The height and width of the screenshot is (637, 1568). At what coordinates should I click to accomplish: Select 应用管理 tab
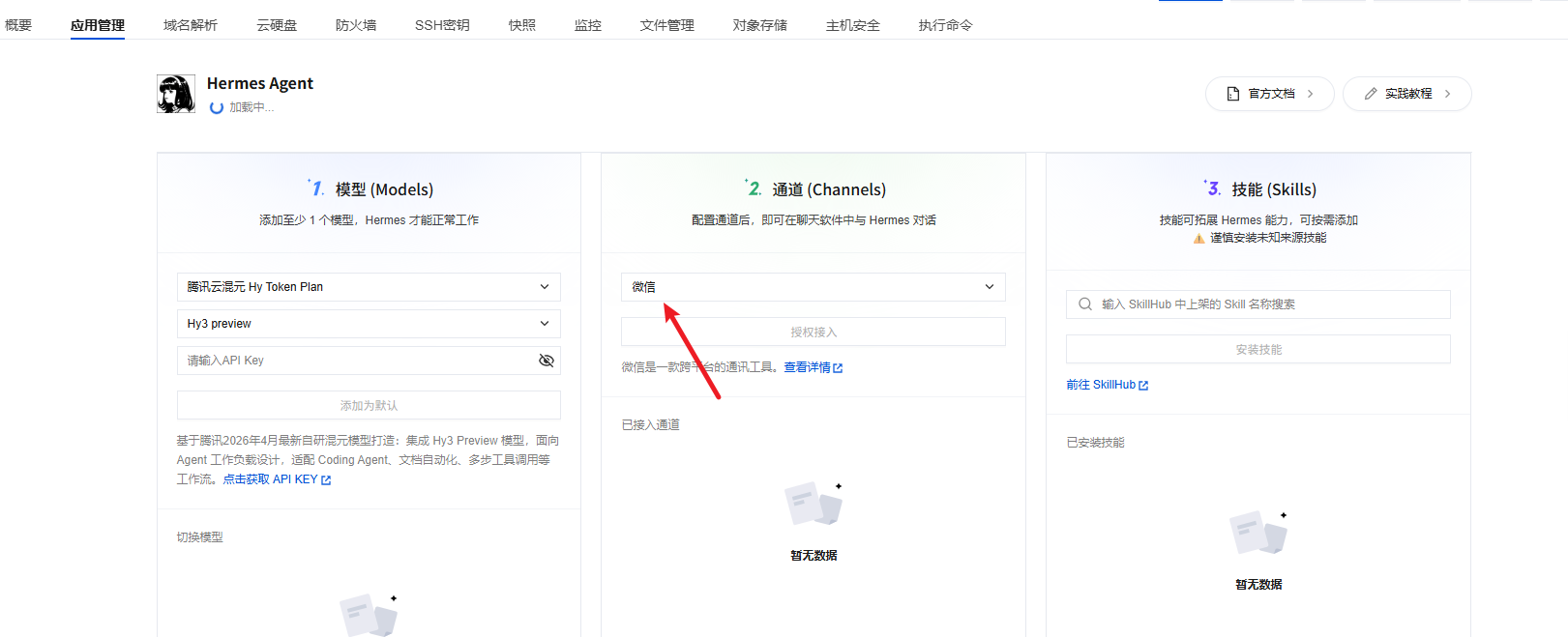click(x=98, y=25)
